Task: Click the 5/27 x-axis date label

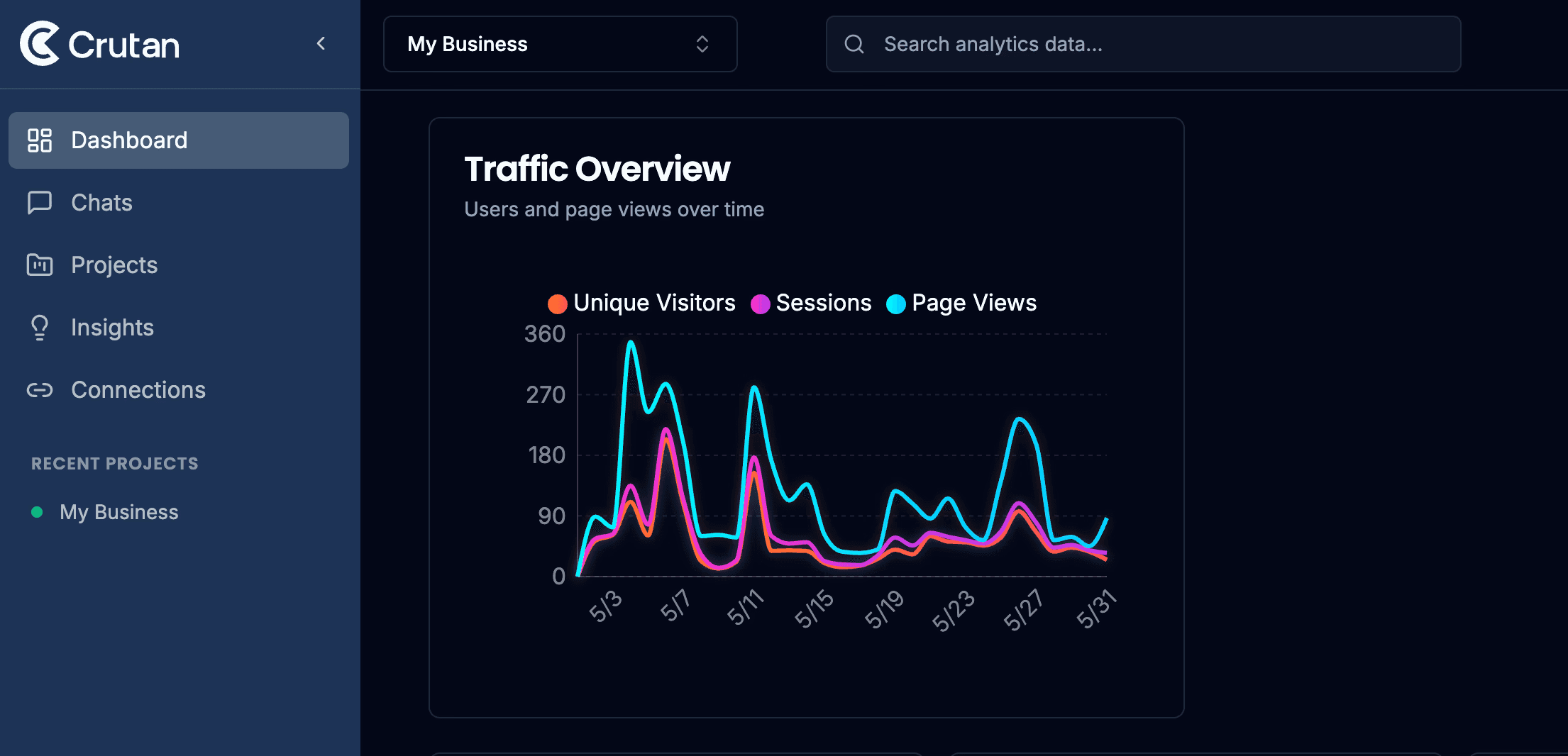Action: pos(1023,610)
